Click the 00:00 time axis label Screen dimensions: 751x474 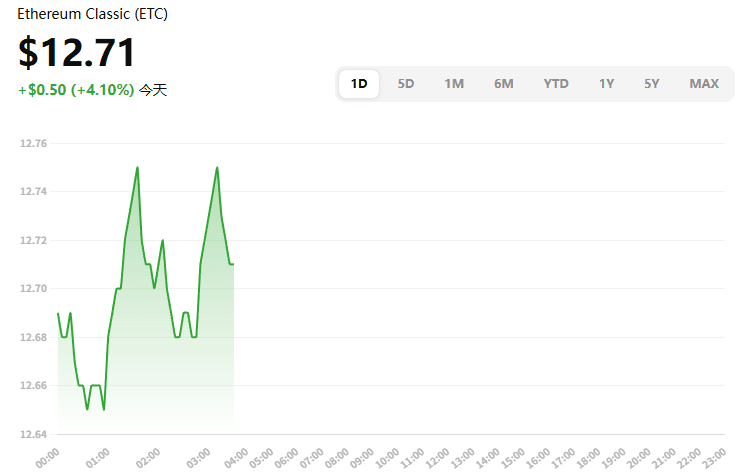[48, 458]
